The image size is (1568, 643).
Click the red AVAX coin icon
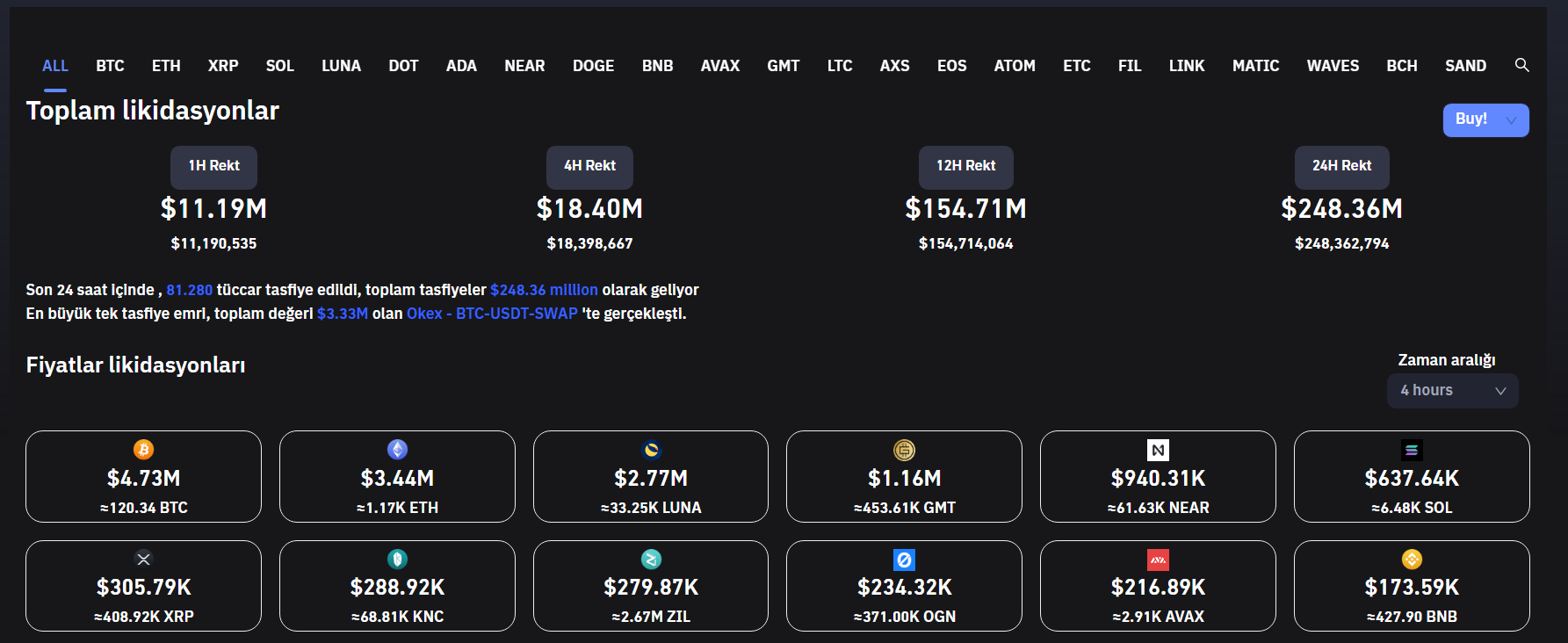pos(1158,560)
